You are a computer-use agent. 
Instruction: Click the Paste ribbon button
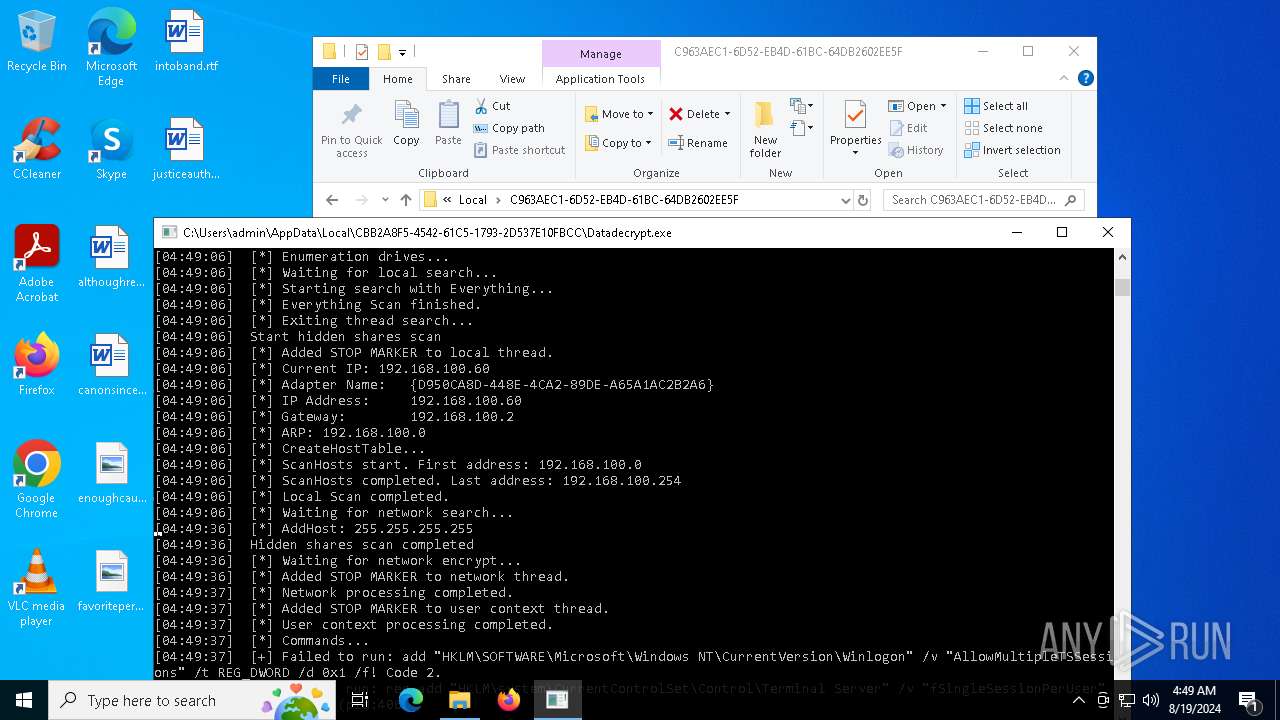tap(448, 124)
